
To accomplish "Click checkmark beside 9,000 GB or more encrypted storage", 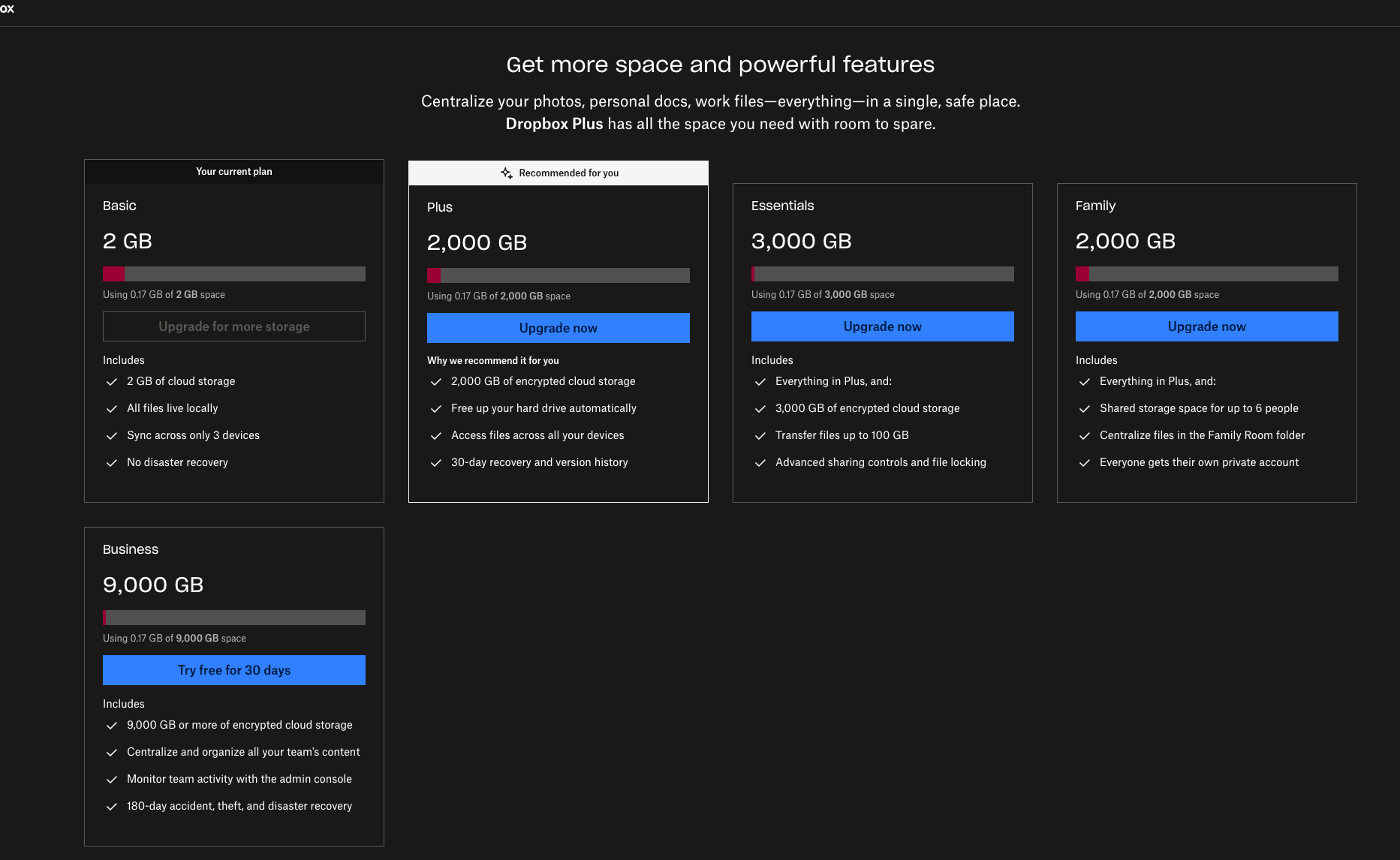I will tap(112, 726).
